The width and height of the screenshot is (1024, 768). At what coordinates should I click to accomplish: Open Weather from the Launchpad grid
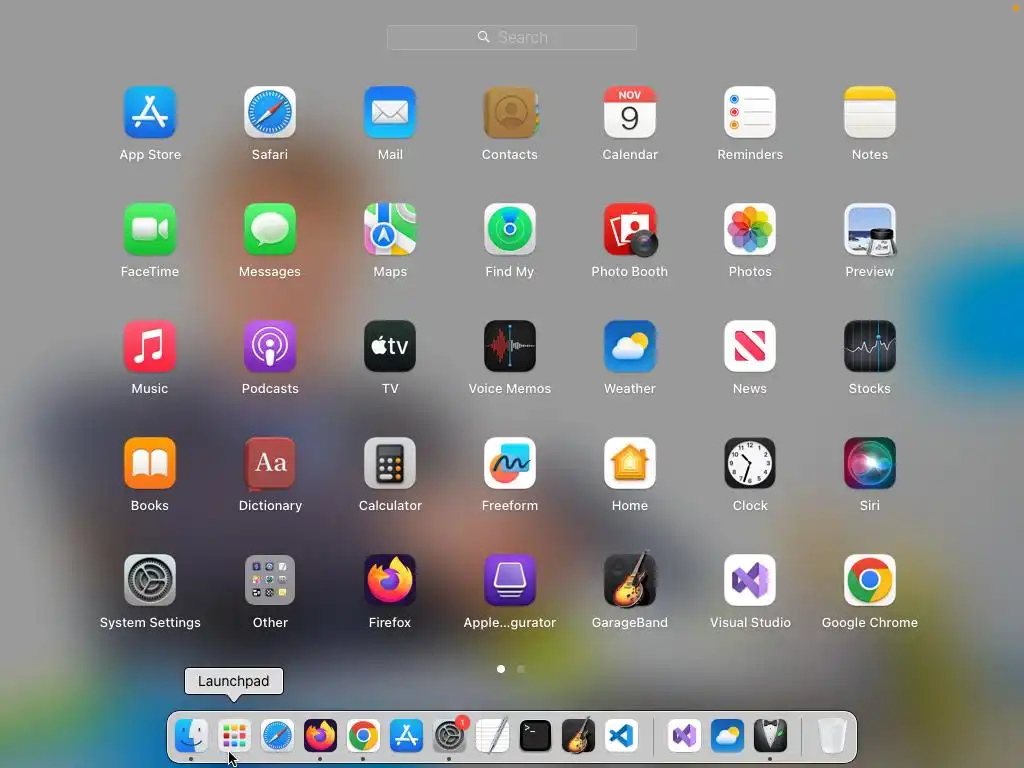[x=630, y=346]
